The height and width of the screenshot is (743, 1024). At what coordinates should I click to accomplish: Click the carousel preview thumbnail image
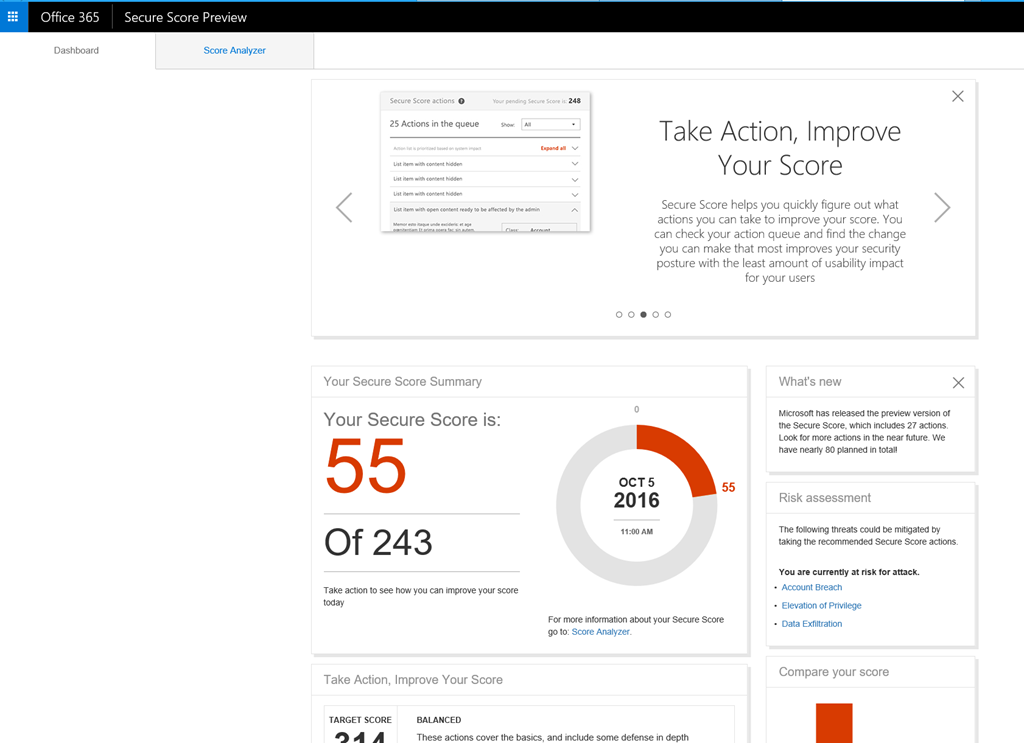tap(485, 162)
